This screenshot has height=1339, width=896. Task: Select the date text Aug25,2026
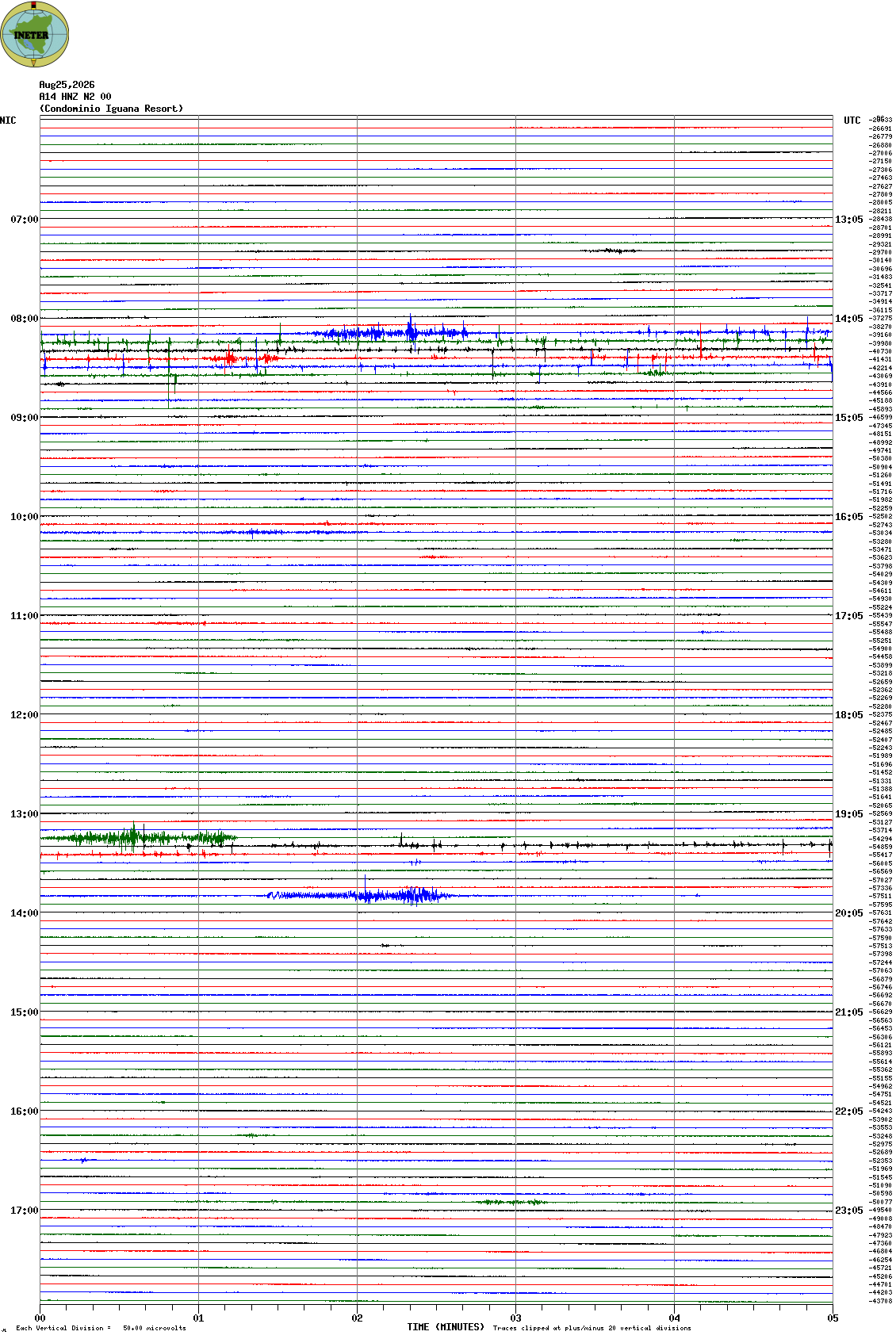coord(67,85)
